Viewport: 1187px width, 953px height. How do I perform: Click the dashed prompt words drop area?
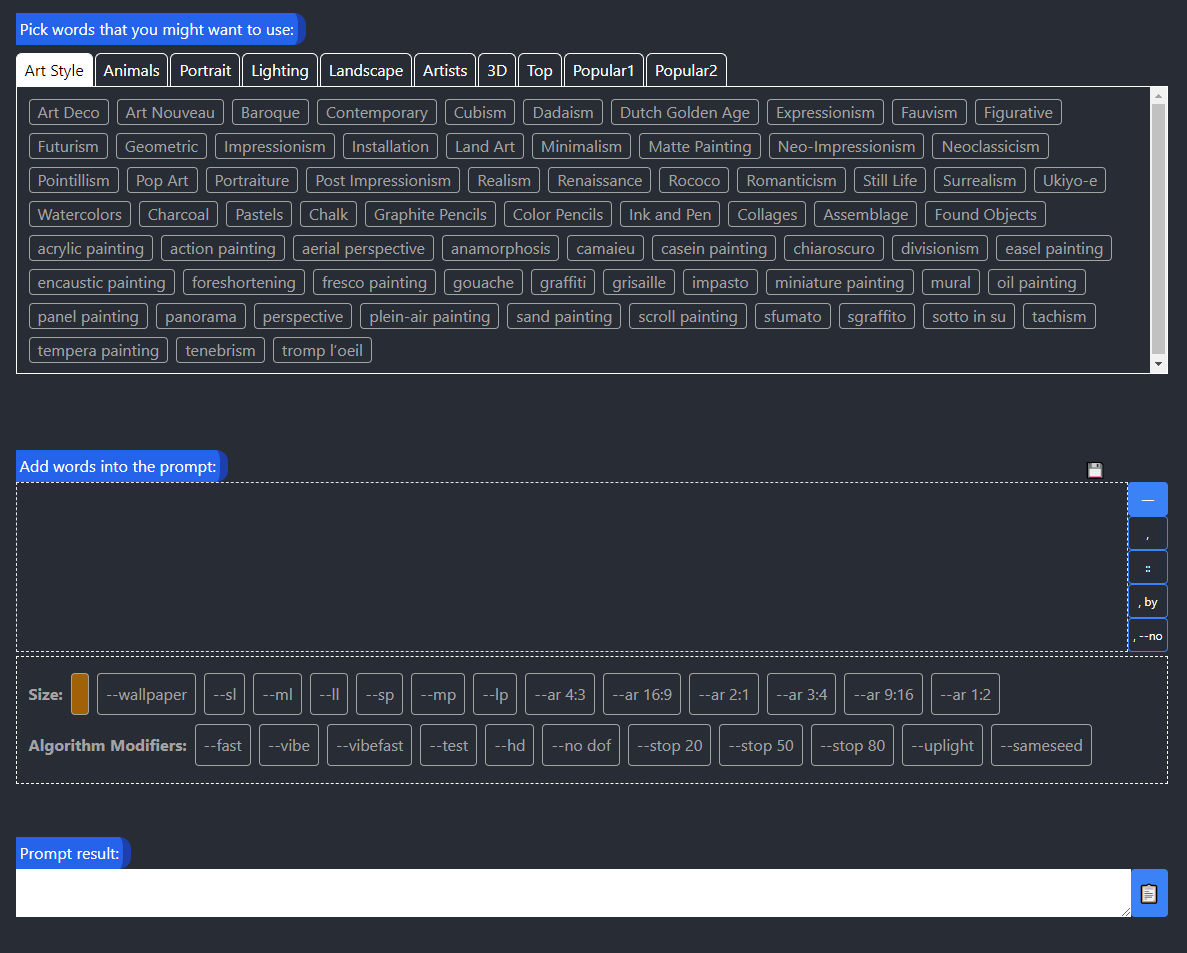[x=572, y=567]
